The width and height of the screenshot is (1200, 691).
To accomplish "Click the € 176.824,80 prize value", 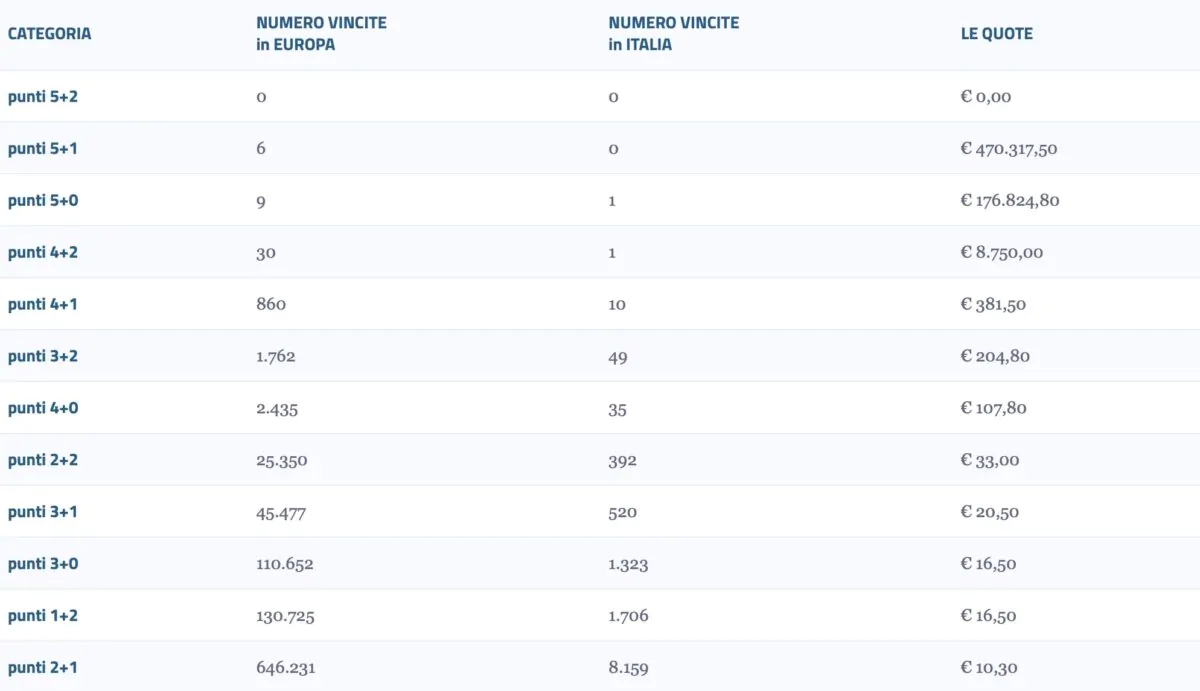I will point(1009,201).
